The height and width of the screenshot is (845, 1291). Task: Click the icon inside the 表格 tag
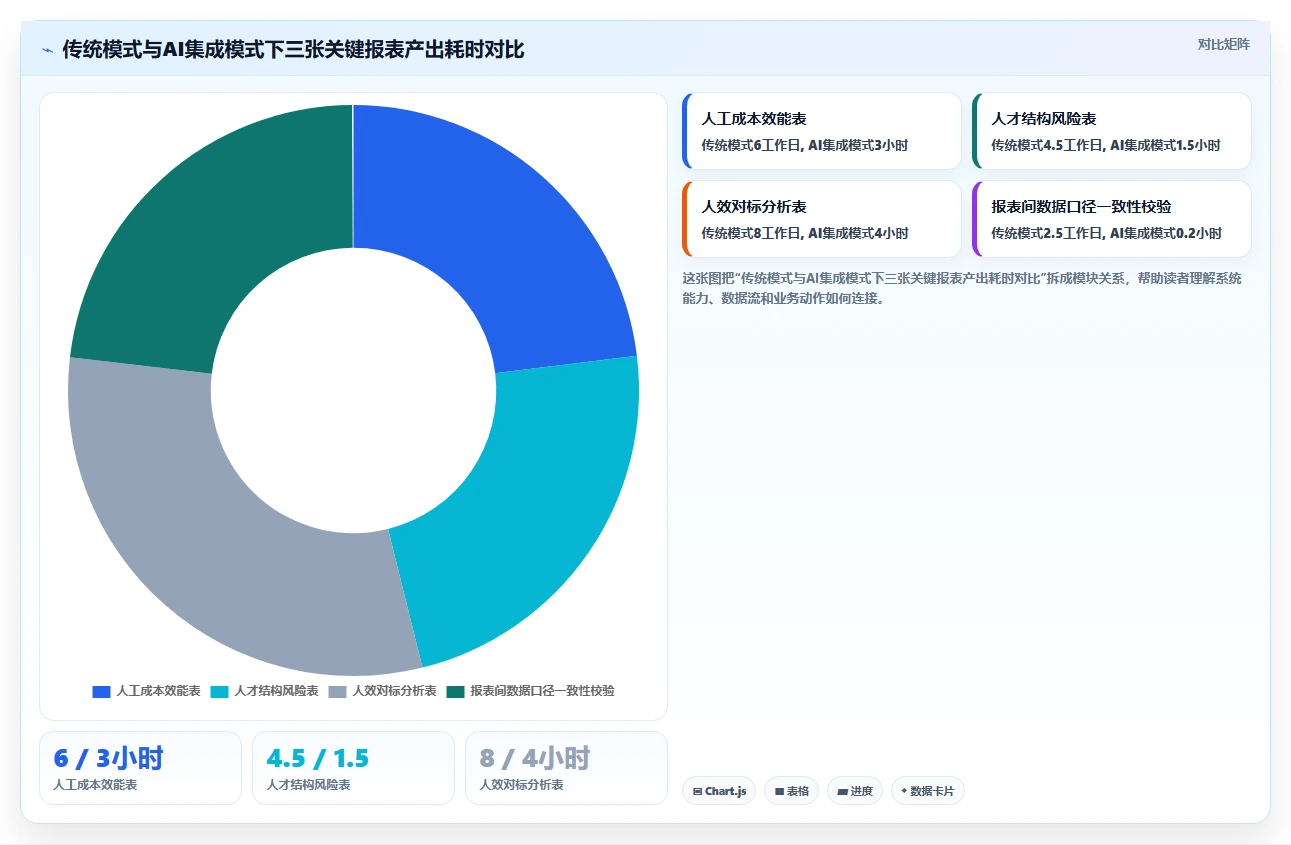point(779,791)
